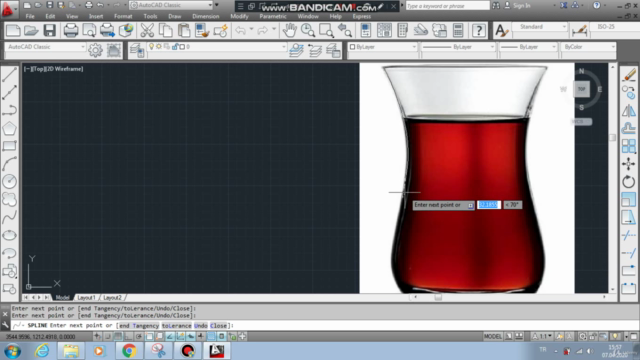The height and width of the screenshot is (360, 640).
Task: Click the Mirror tool
Action: click(x=629, y=110)
